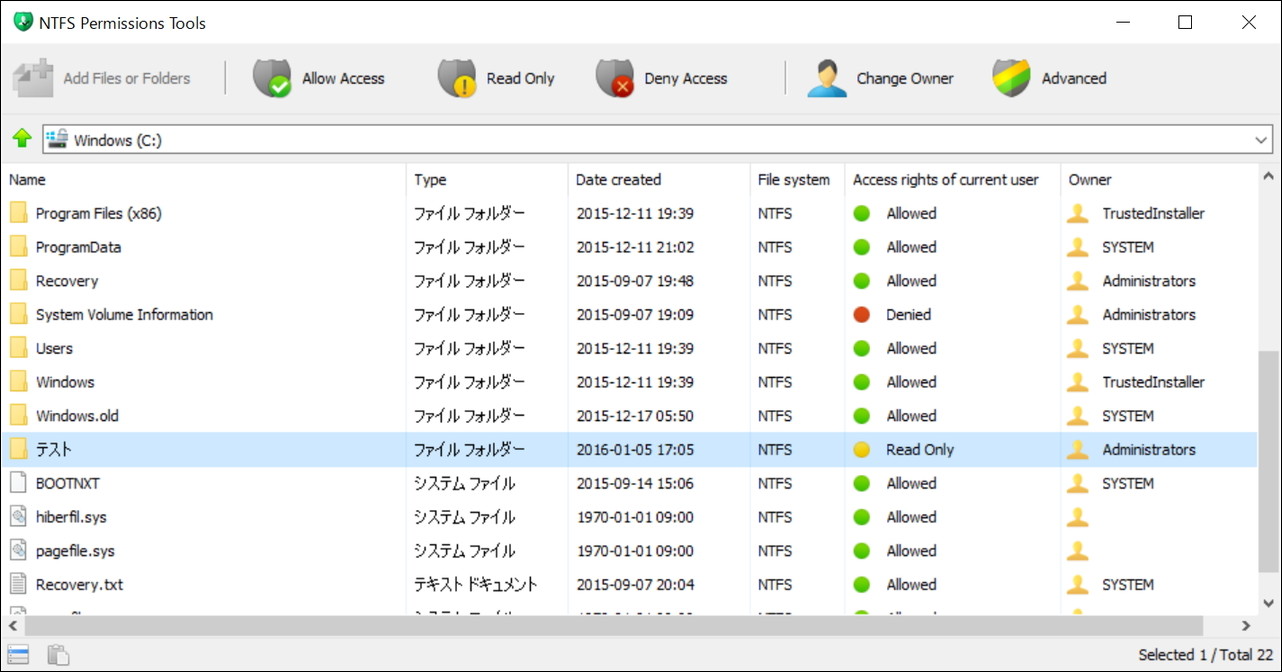Sort entries by the Name column header
This screenshot has height=672, width=1282.
[25, 180]
